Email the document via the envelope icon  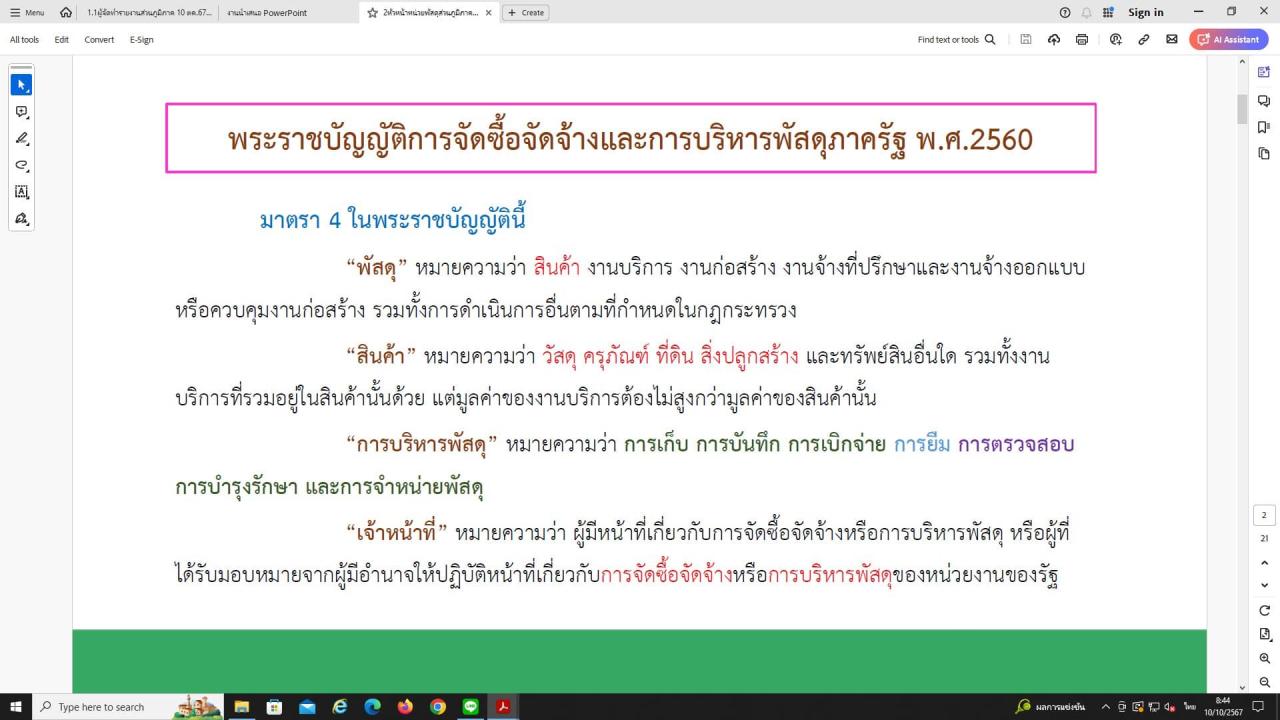point(1171,39)
